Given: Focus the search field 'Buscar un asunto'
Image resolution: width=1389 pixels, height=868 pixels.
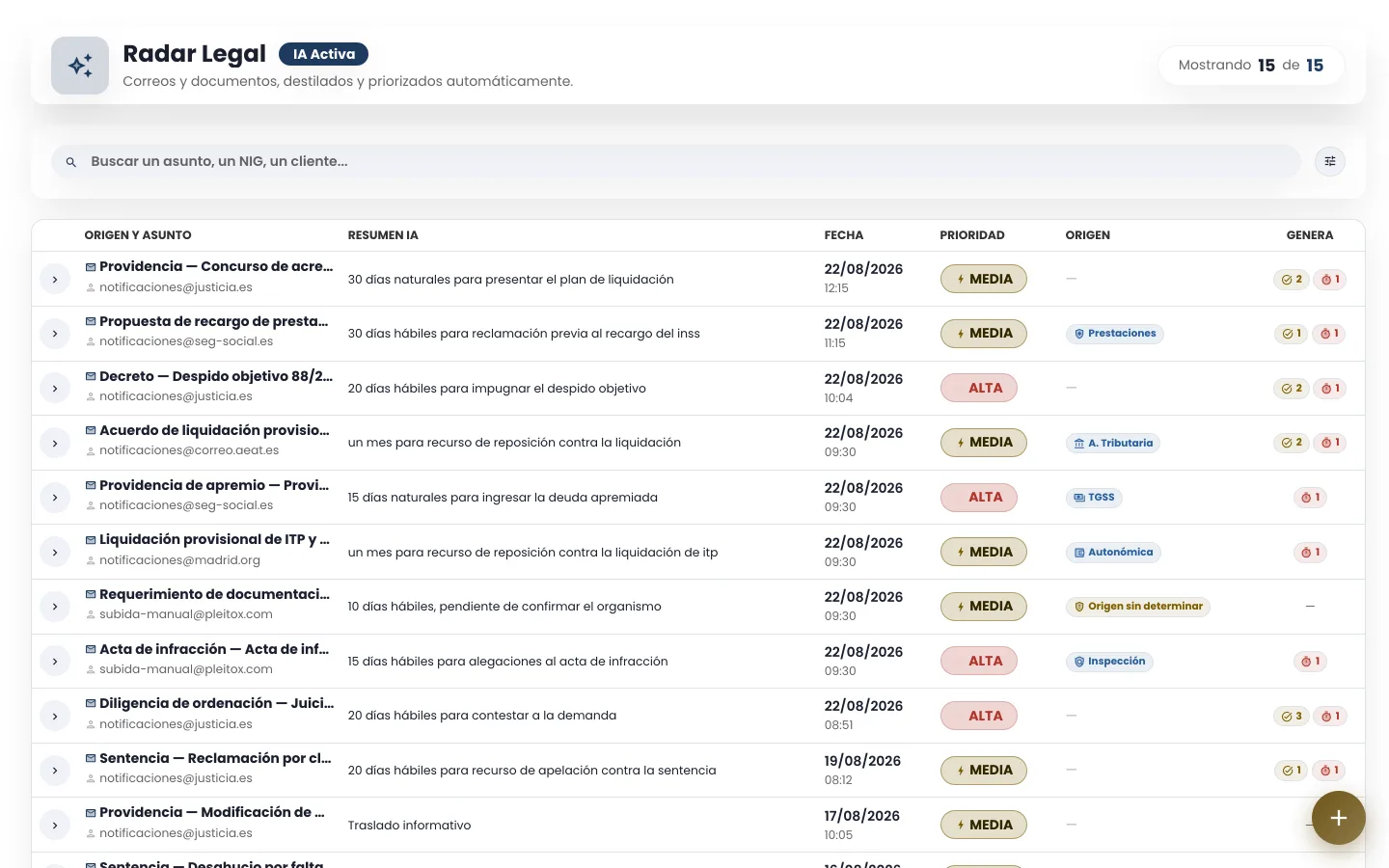Looking at the screenshot, I should [x=676, y=161].
